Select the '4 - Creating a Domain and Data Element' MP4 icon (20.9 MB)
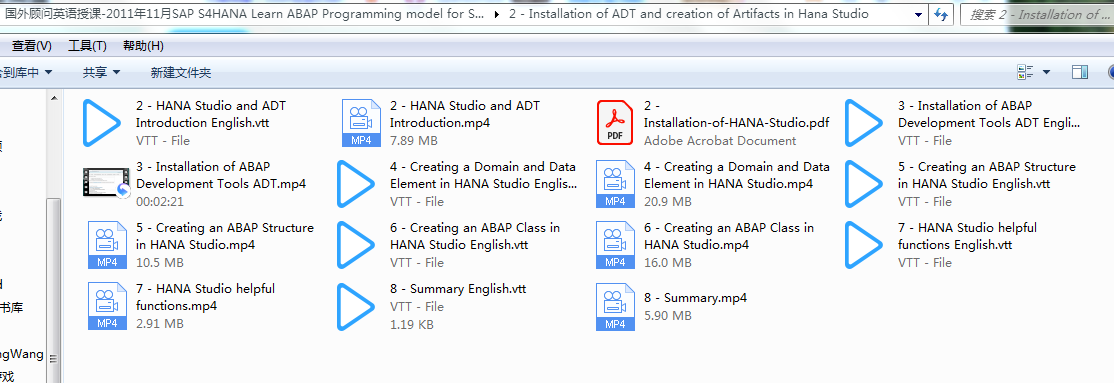This screenshot has width=1114, height=383. pyautogui.click(x=615, y=184)
